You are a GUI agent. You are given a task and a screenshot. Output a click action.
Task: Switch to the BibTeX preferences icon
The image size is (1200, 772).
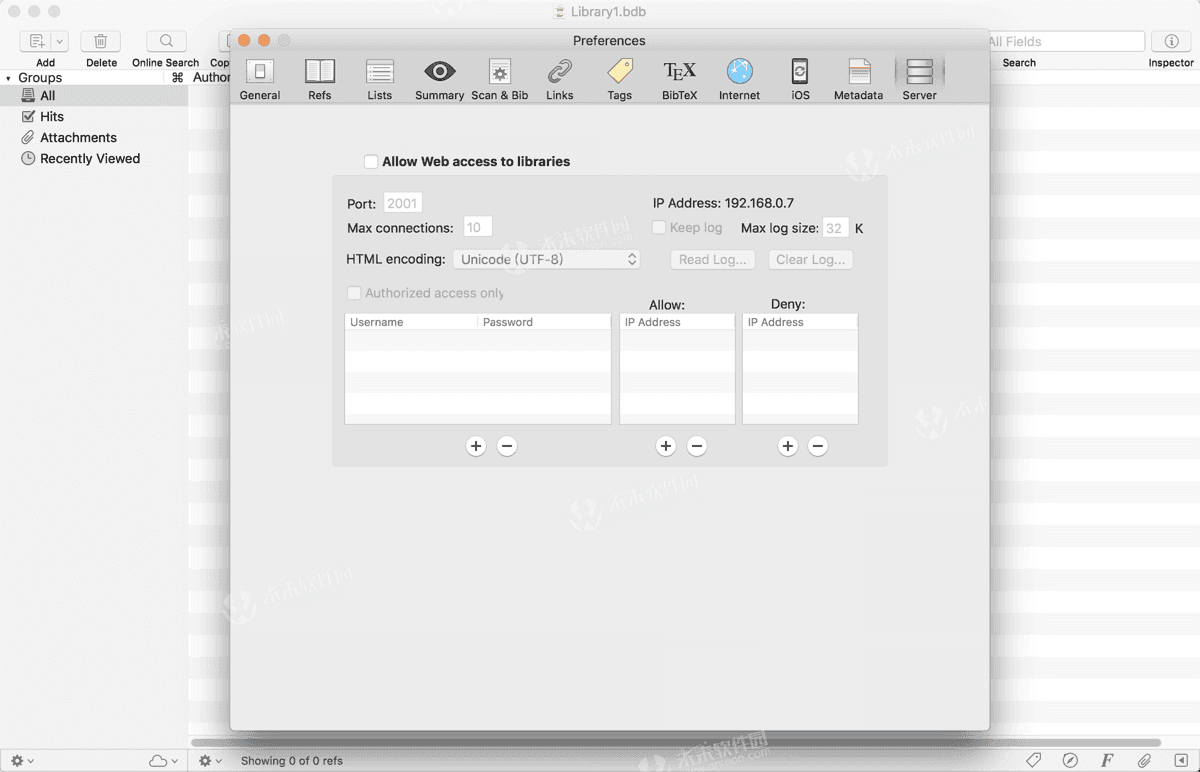[x=679, y=78]
